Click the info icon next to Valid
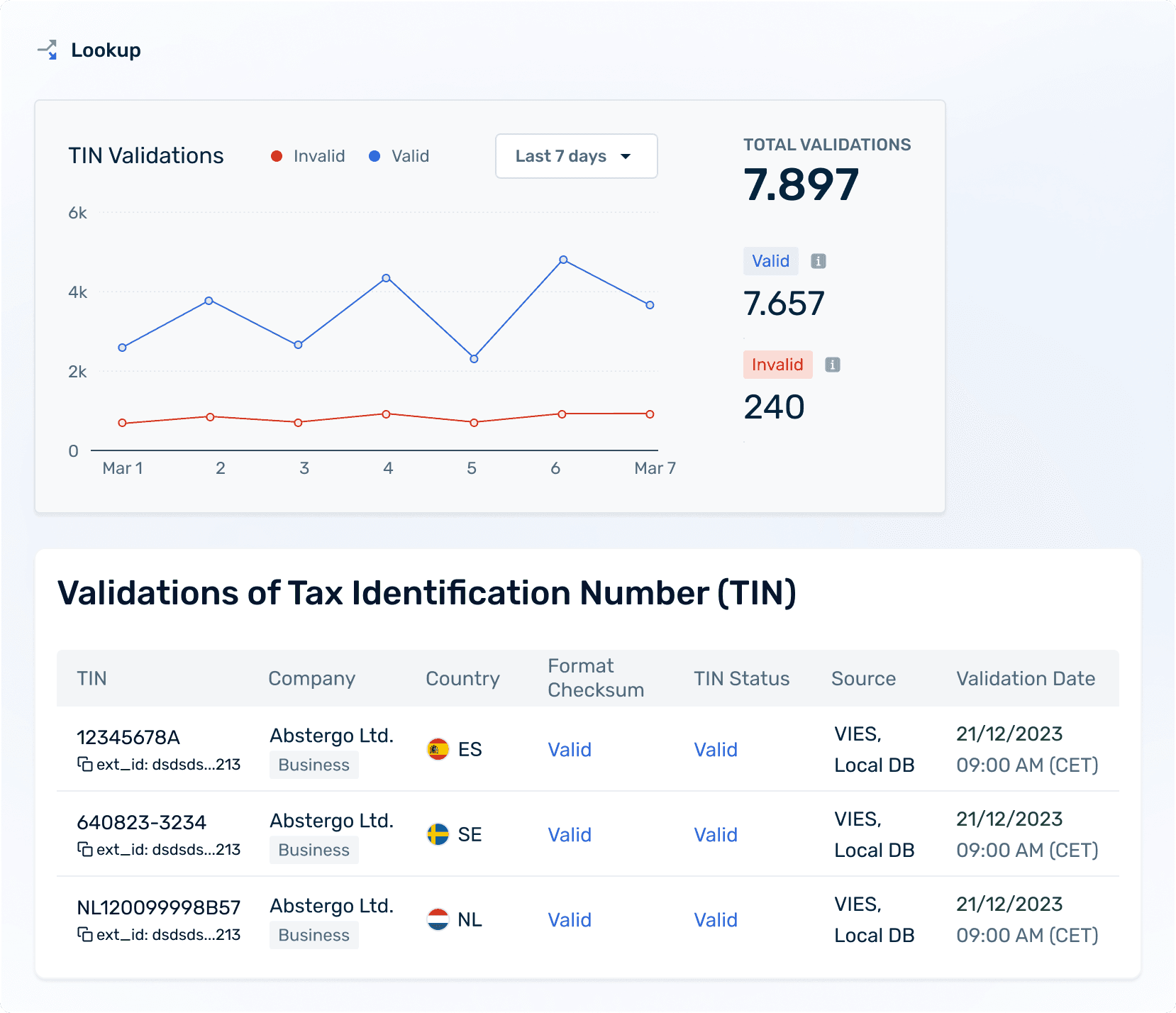The height and width of the screenshot is (1013, 1176). [818, 261]
